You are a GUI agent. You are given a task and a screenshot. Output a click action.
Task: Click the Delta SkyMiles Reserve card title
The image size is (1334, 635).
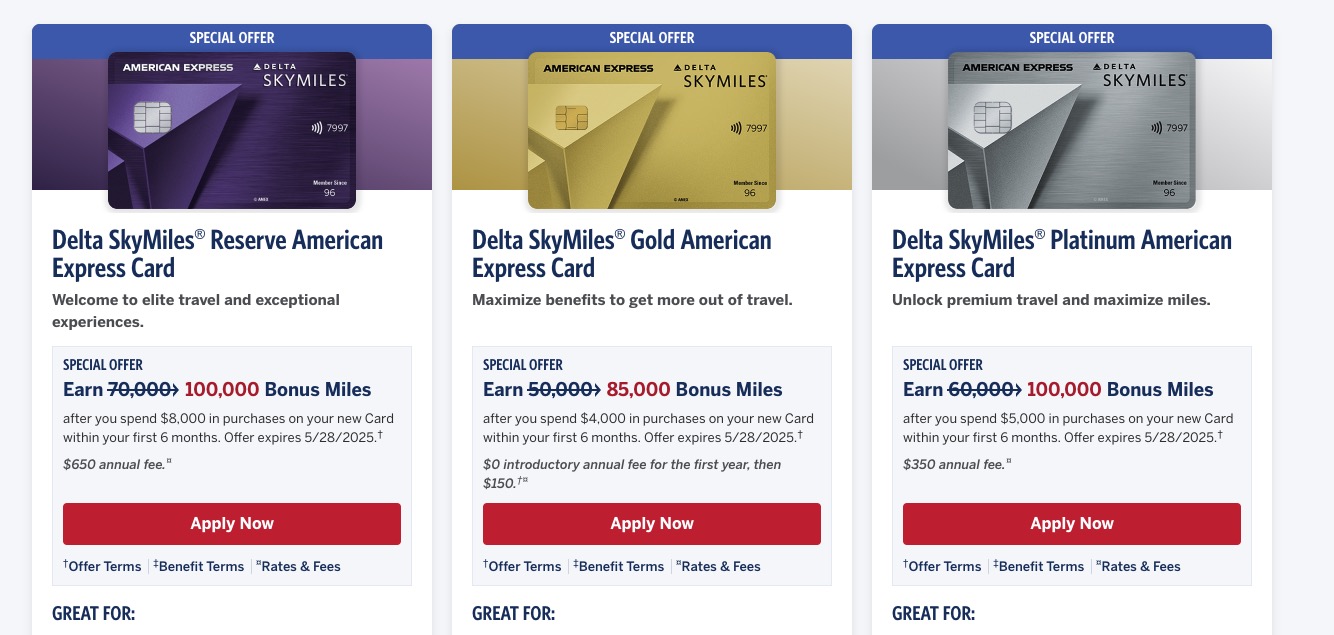217,254
